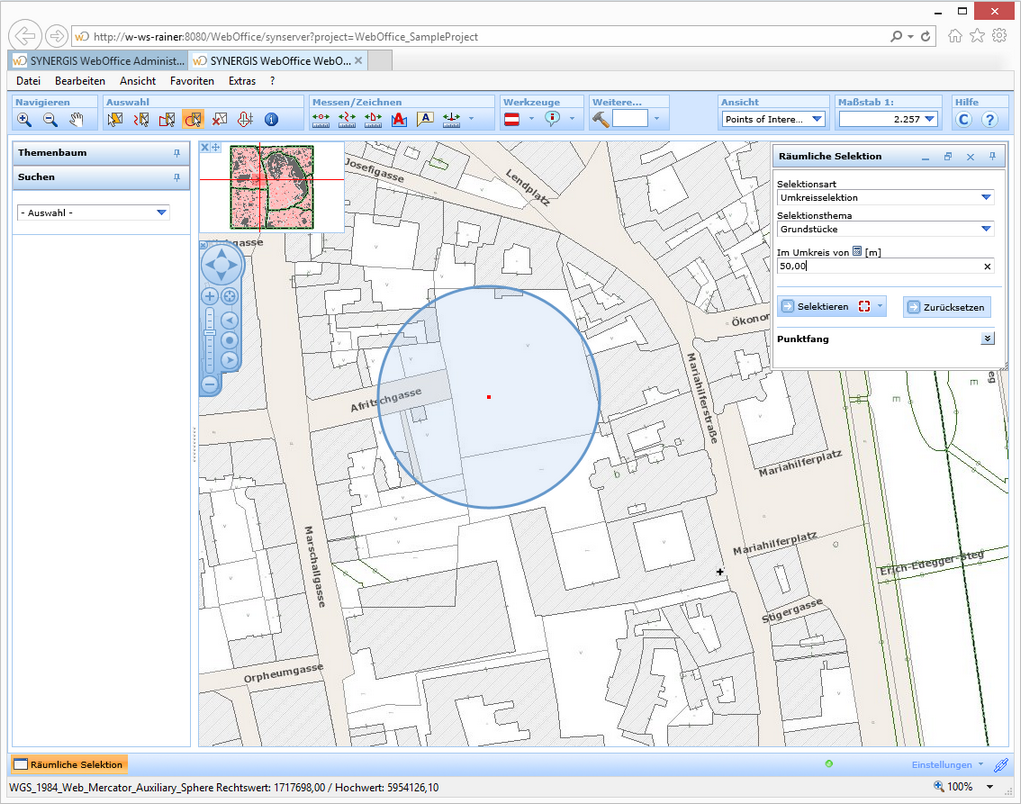
Task: Click the hammer tool in Weitere group
Action: (601, 119)
